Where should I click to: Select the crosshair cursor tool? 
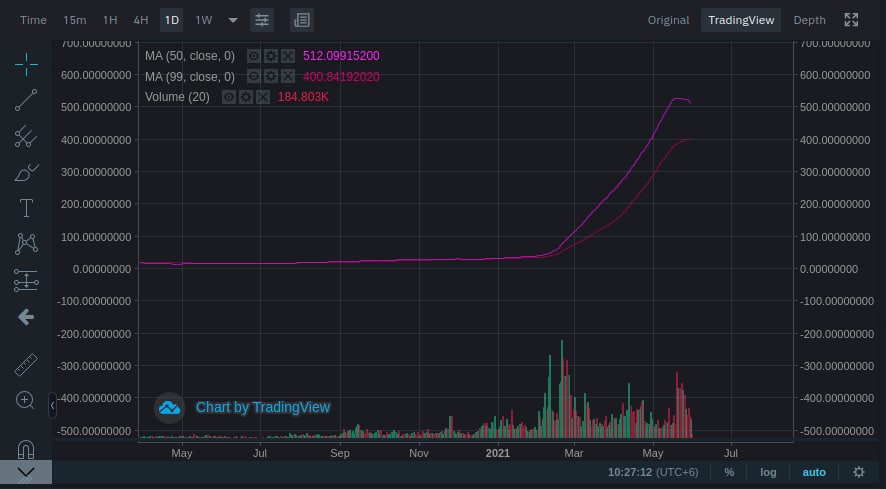click(26, 64)
